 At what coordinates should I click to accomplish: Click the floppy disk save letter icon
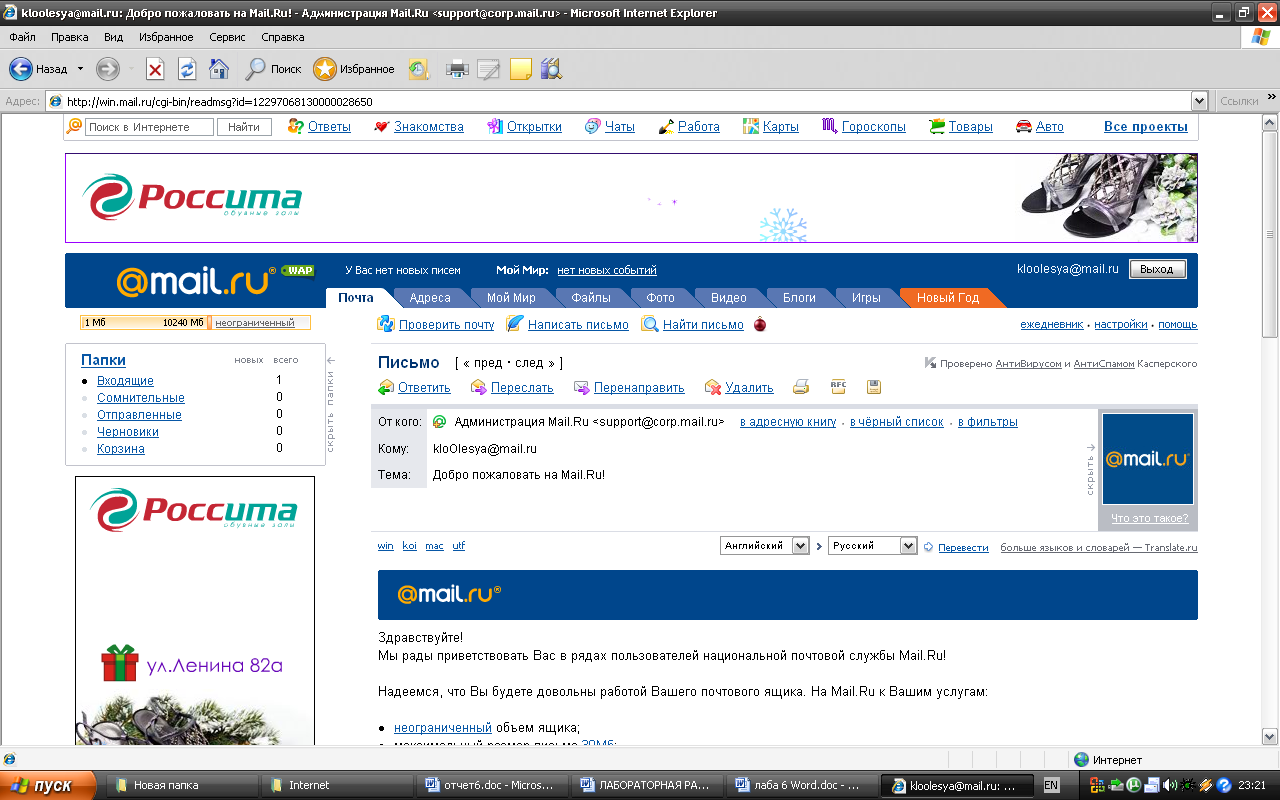(x=874, y=386)
